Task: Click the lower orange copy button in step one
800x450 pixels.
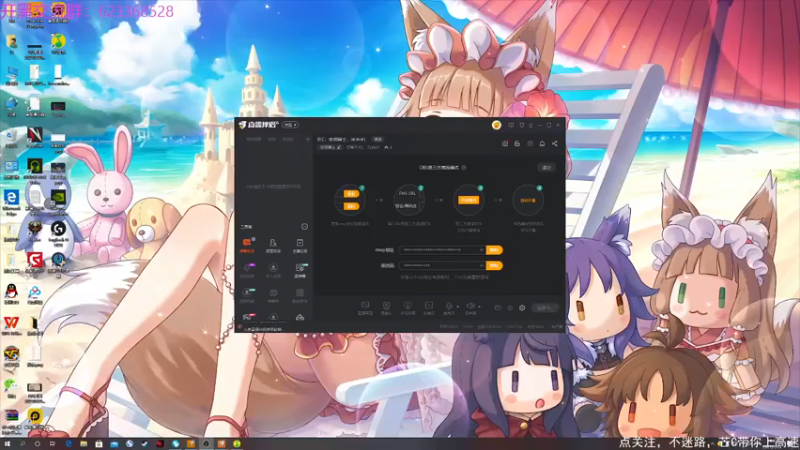Action: click(x=351, y=206)
